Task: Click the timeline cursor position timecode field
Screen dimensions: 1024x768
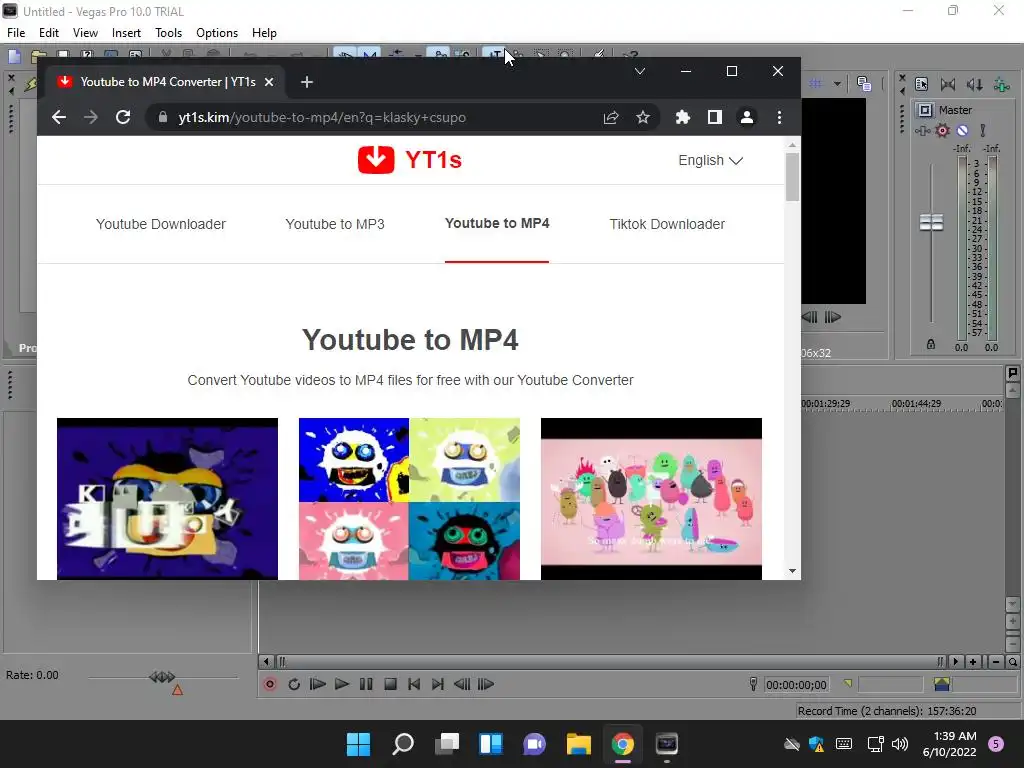Action: point(796,684)
